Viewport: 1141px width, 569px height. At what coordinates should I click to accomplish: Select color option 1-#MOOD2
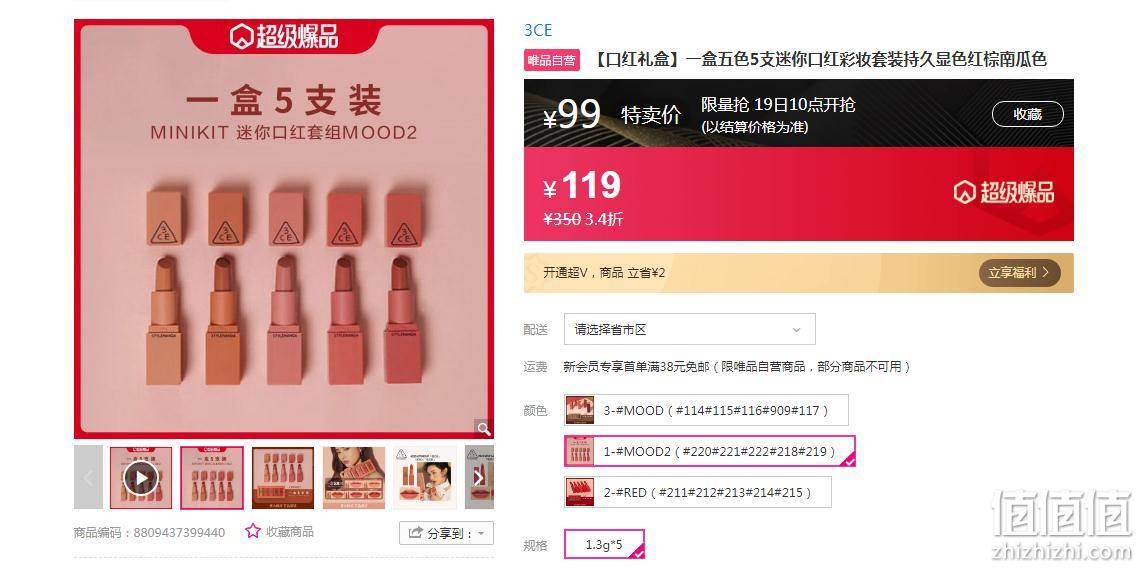click(x=709, y=451)
